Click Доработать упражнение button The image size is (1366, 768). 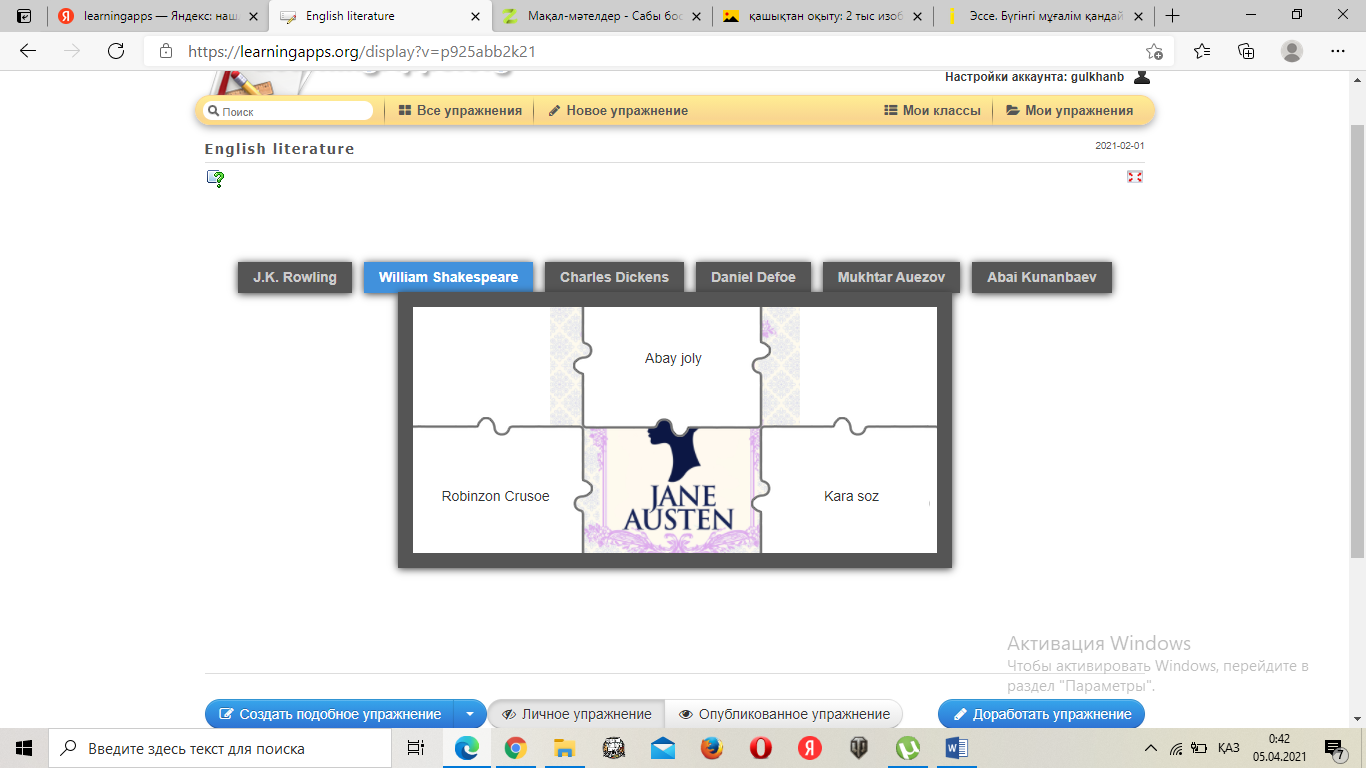[x=1041, y=714]
